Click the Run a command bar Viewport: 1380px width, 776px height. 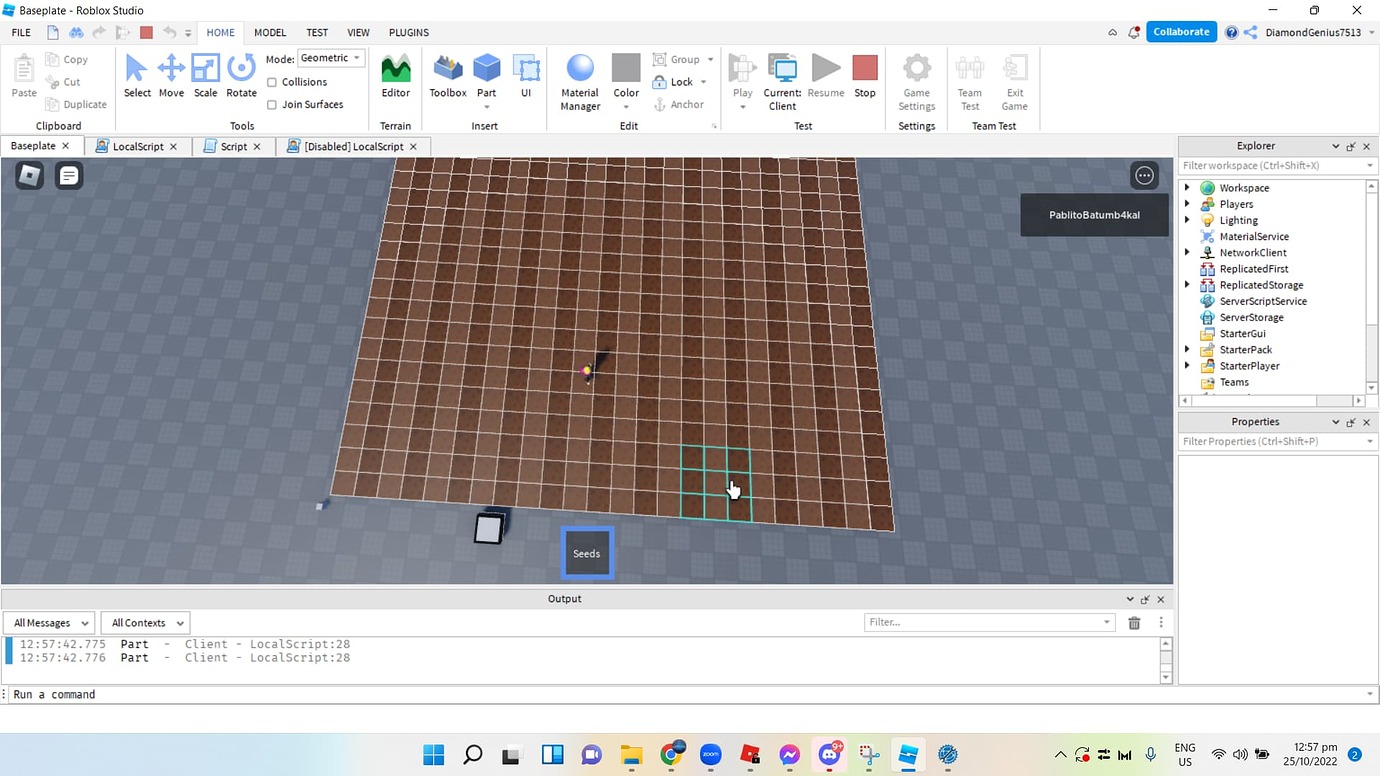tap(690, 694)
